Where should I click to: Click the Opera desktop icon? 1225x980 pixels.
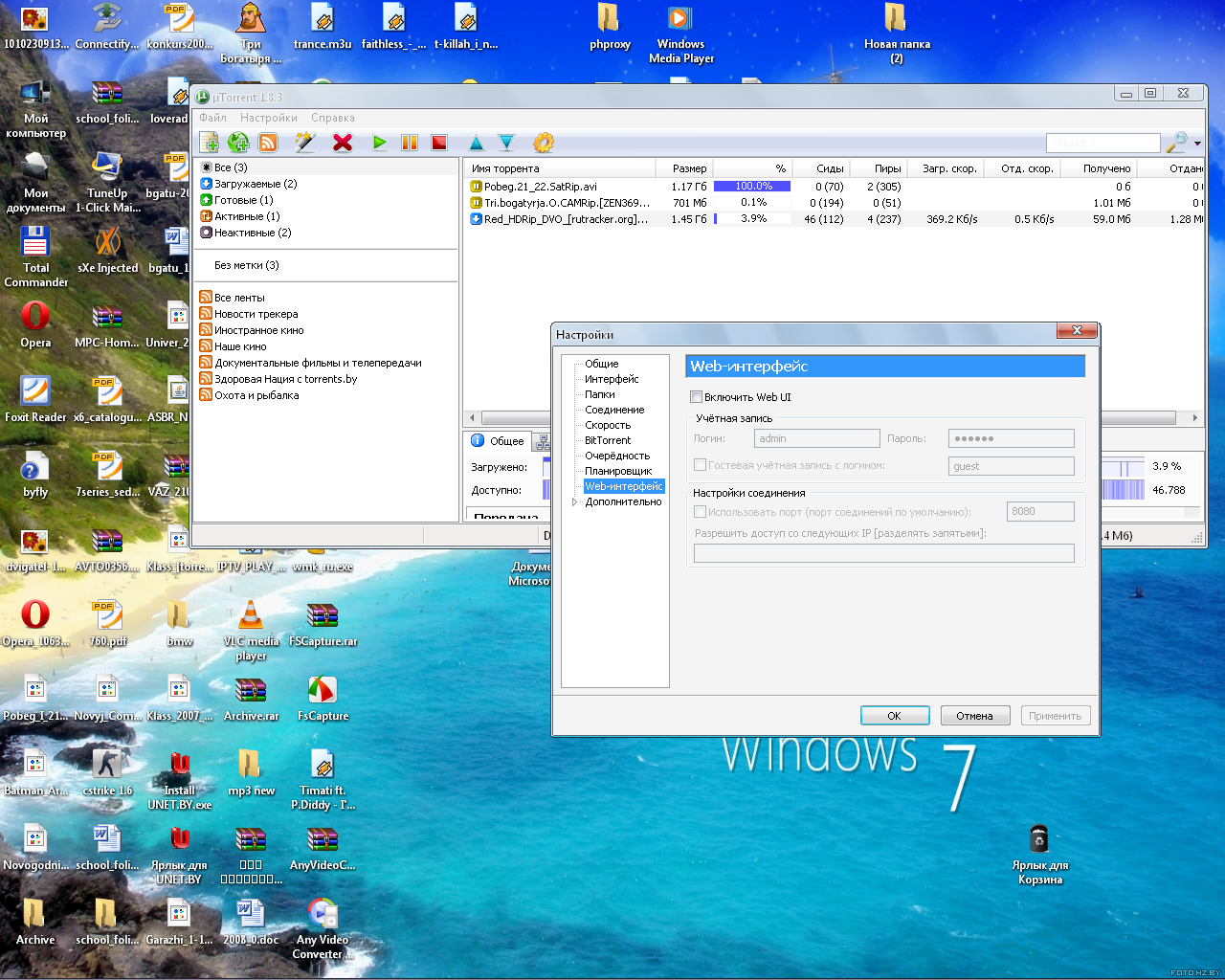(x=35, y=325)
